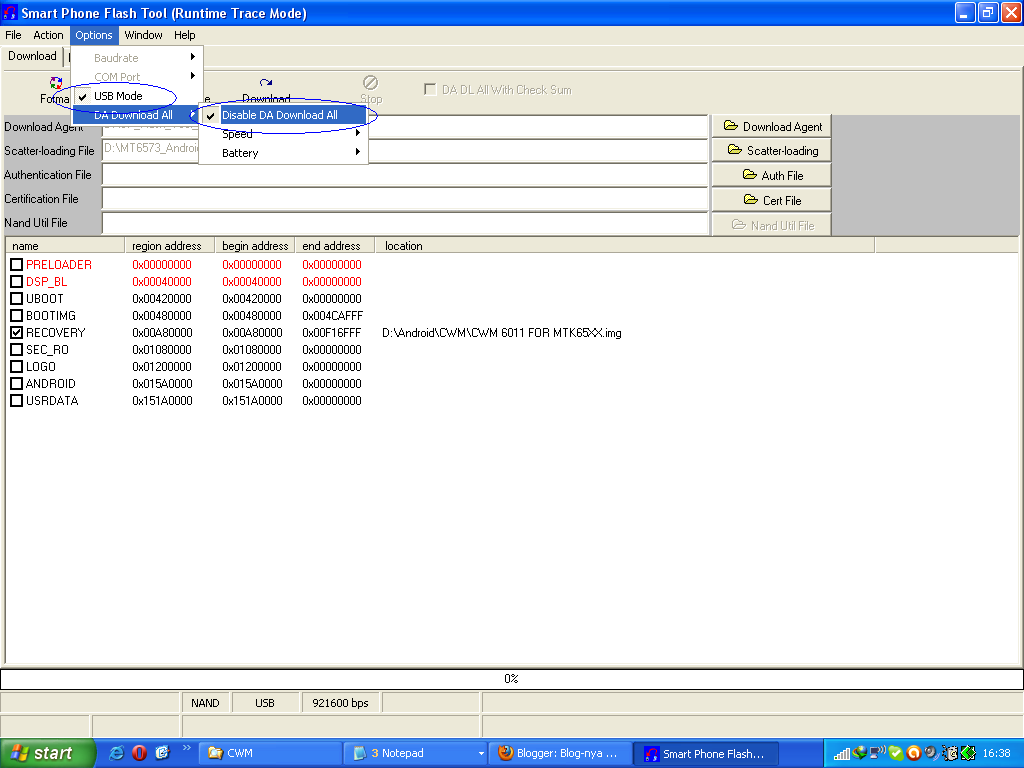Viewport: 1024px width, 768px height.
Task: Close the Options menu via its title
Action: [x=94, y=35]
